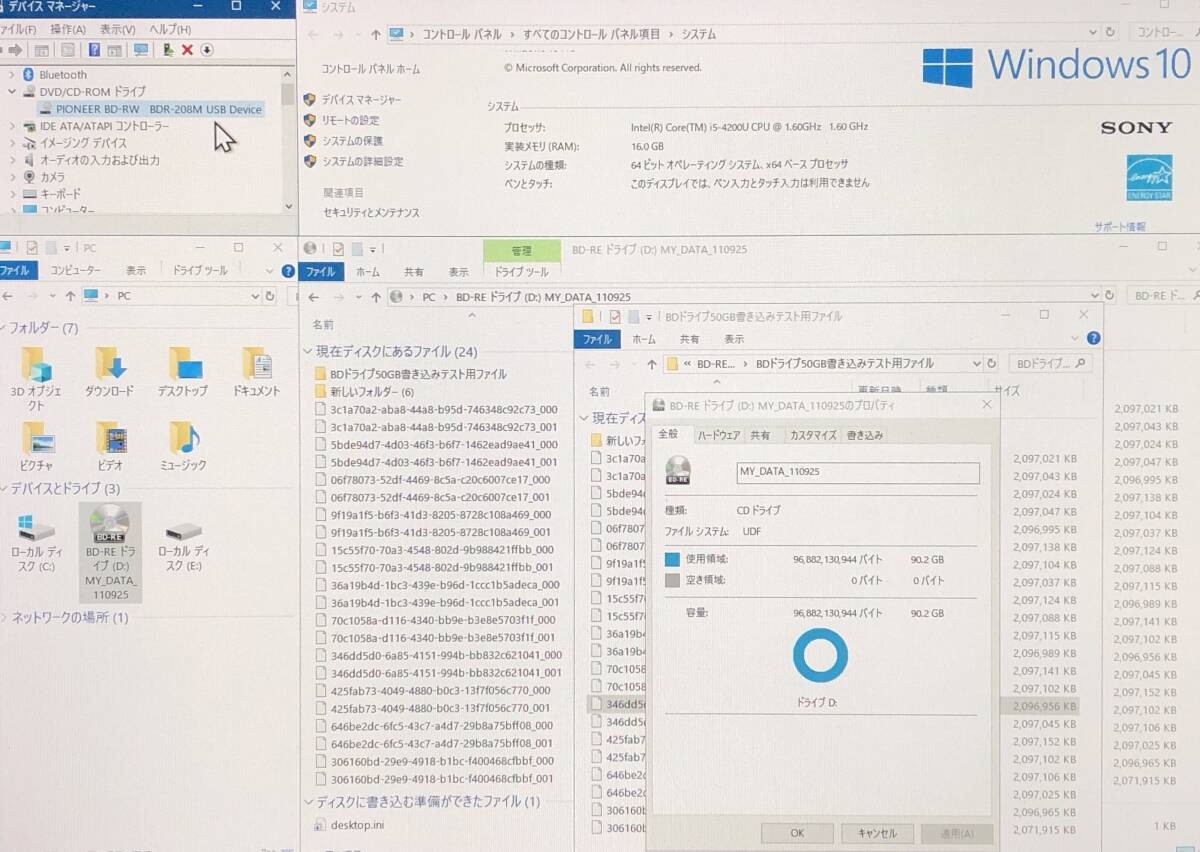Click OK button in properties dialog
This screenshot has width=1200, height=852.
[x=797, y=833]
